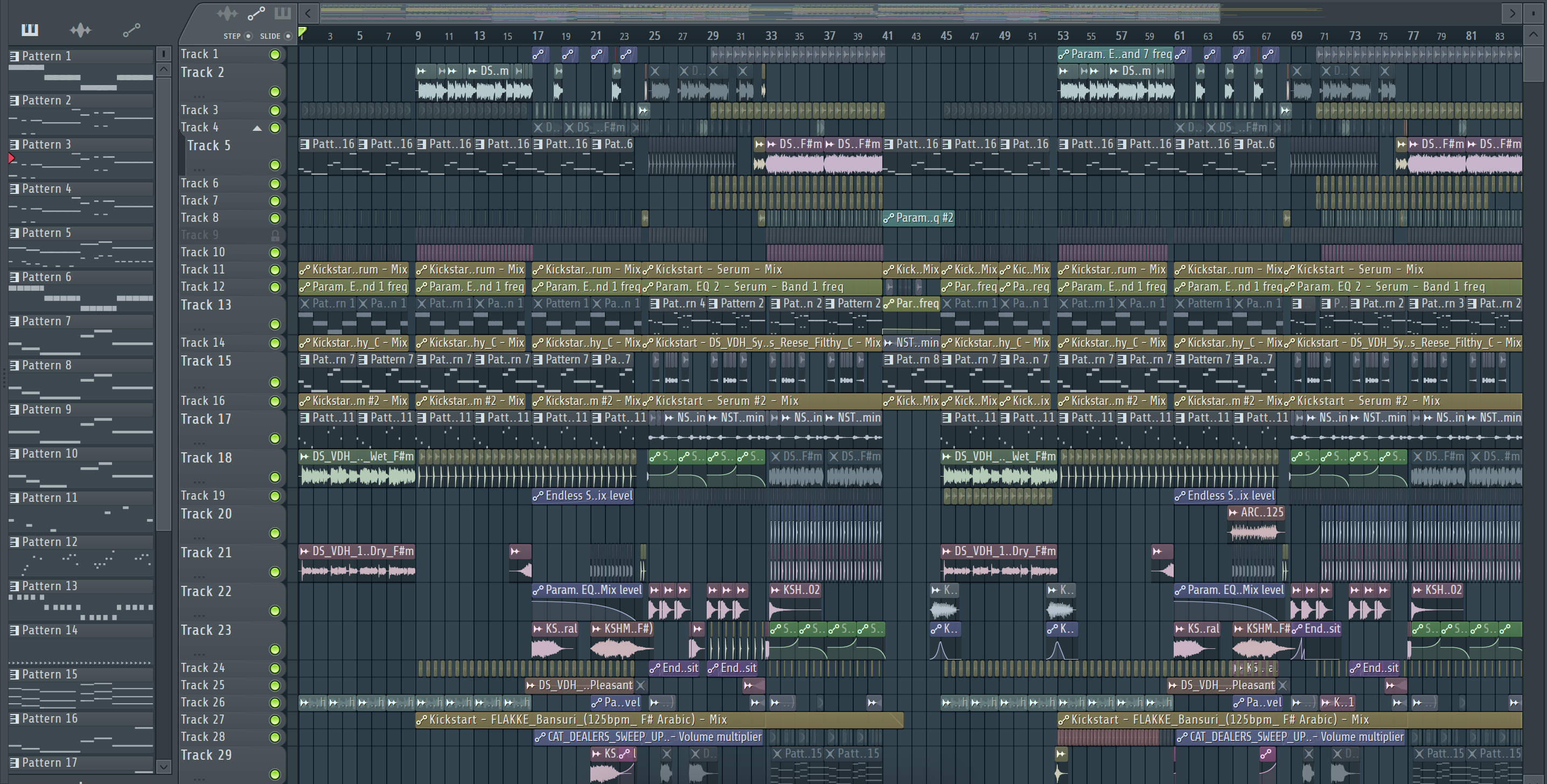Click the green song start marker on ruler
The height and width of the screenshot is (784, 1547).
tap(303, 32)
